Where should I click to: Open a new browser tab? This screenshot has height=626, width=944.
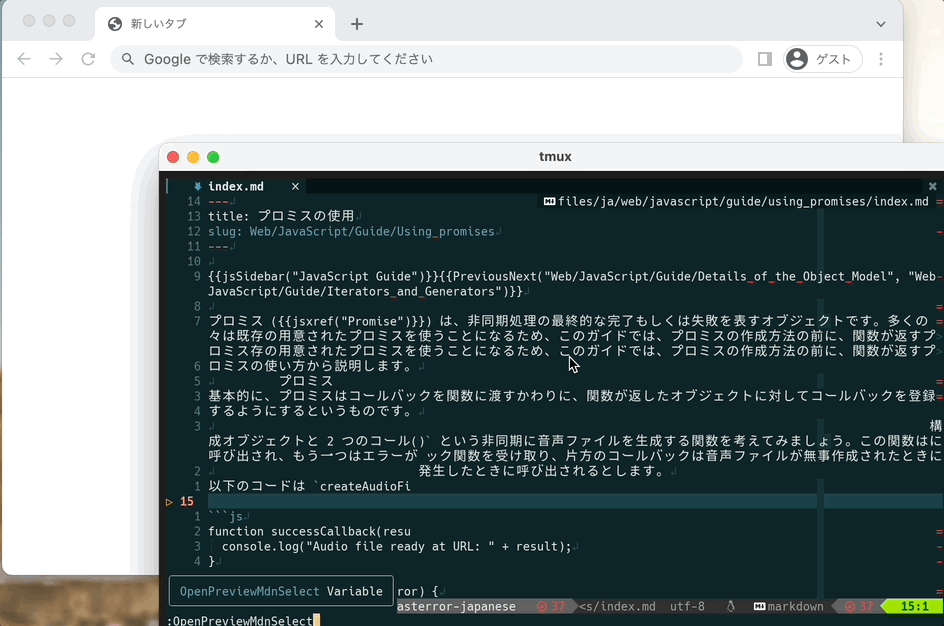click(x=357, y=24)
